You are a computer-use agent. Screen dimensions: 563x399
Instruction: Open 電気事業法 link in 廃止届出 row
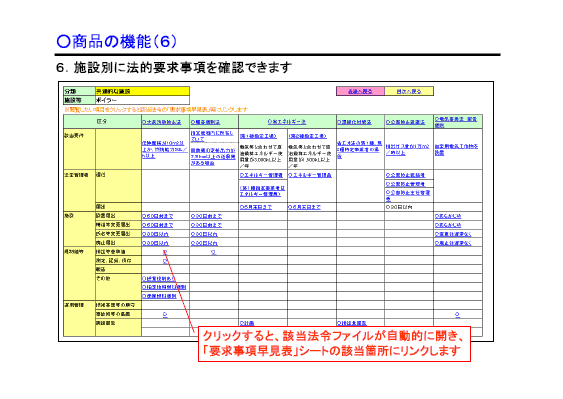pos(453,243)
